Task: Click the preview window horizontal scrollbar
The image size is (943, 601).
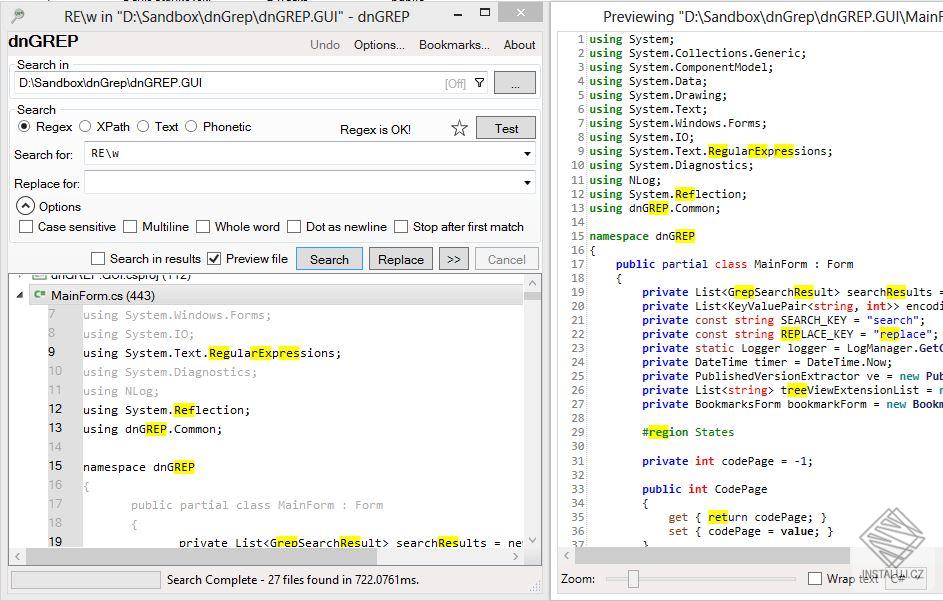Action: pos(713,555)
